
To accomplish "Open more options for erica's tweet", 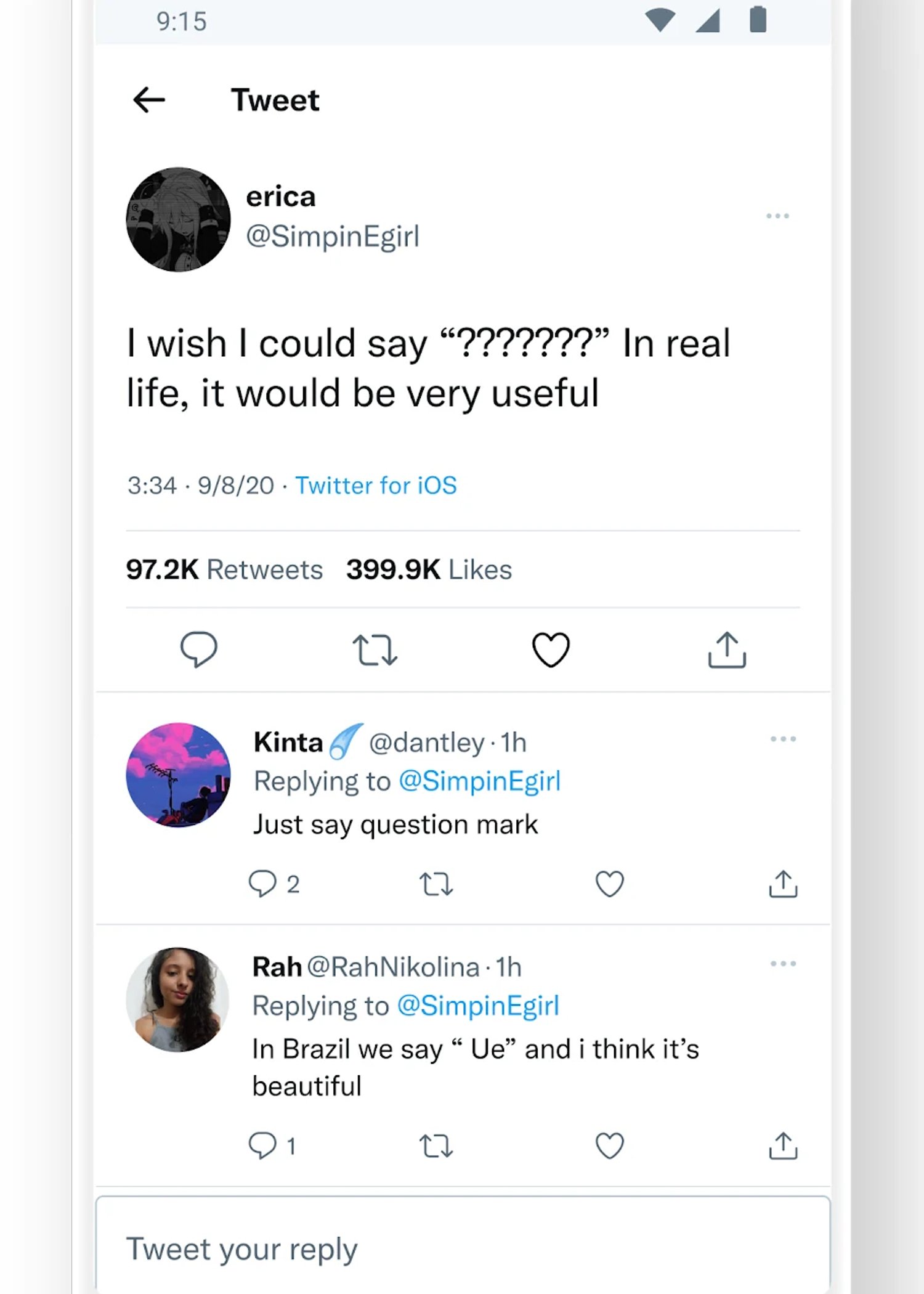I will point(777,216).
